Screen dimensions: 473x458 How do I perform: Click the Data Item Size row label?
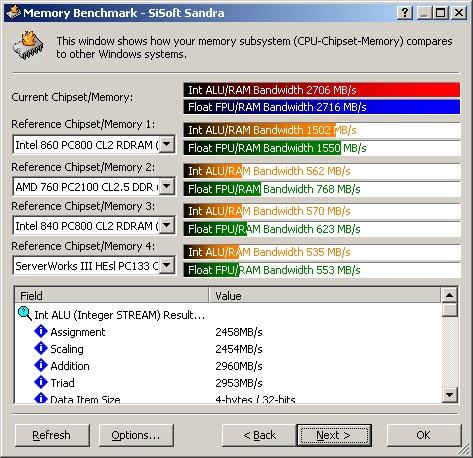85,399
